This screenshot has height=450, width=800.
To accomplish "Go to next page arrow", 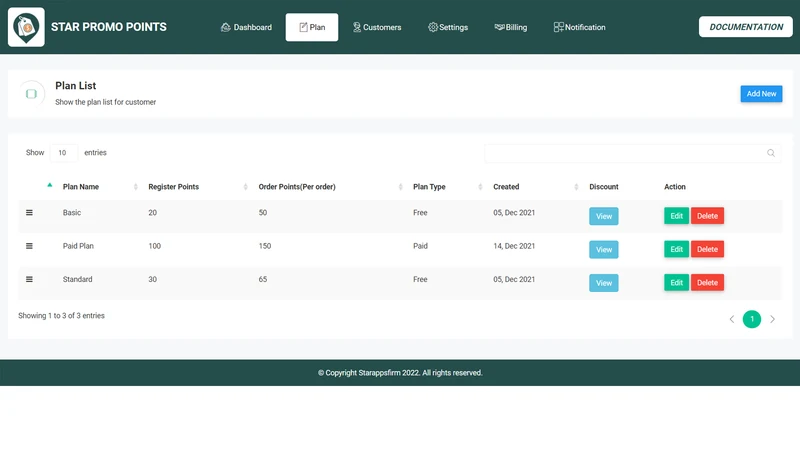I will (772, 319).
